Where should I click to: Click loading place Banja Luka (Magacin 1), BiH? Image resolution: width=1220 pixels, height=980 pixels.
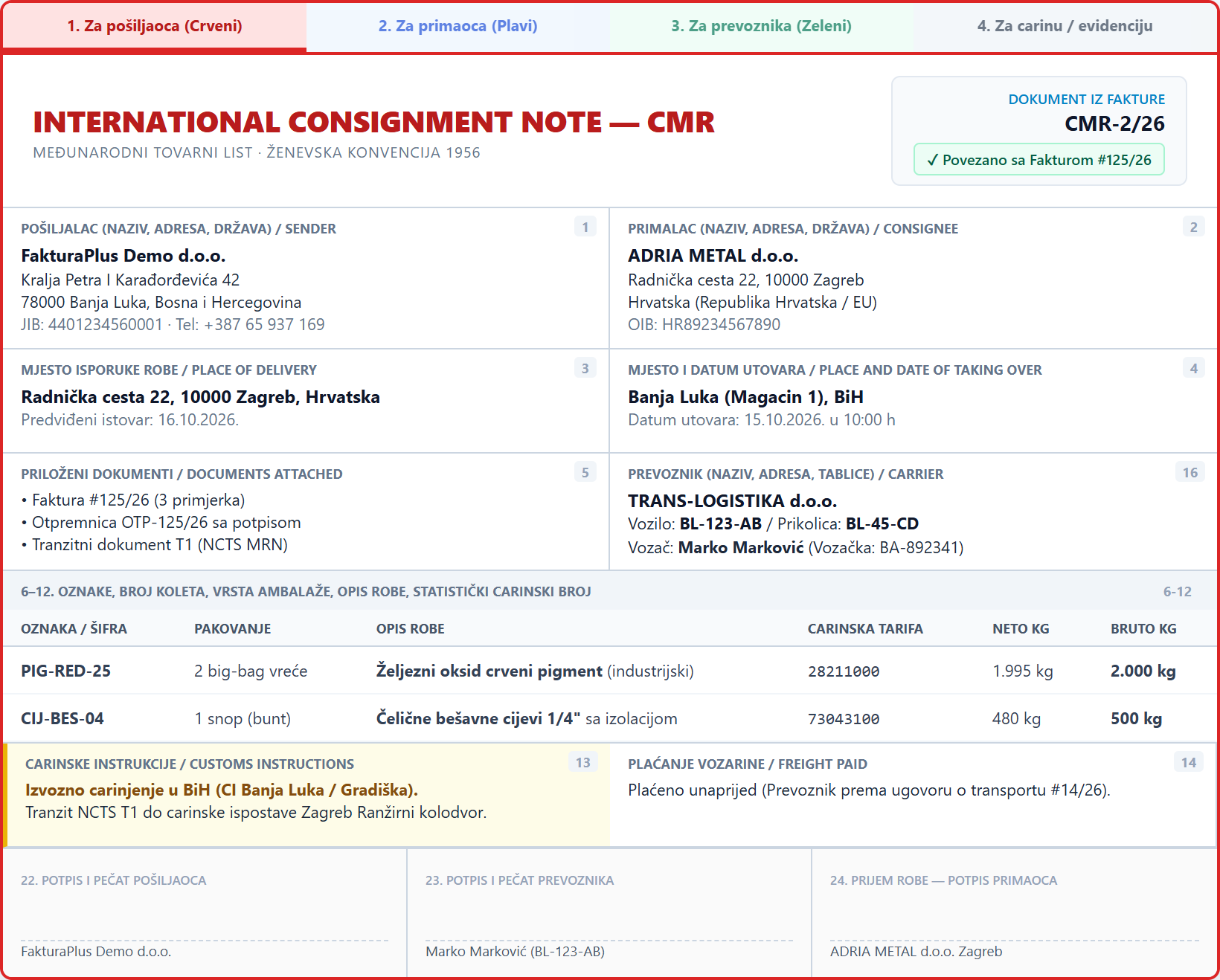[x=745, y=397]
